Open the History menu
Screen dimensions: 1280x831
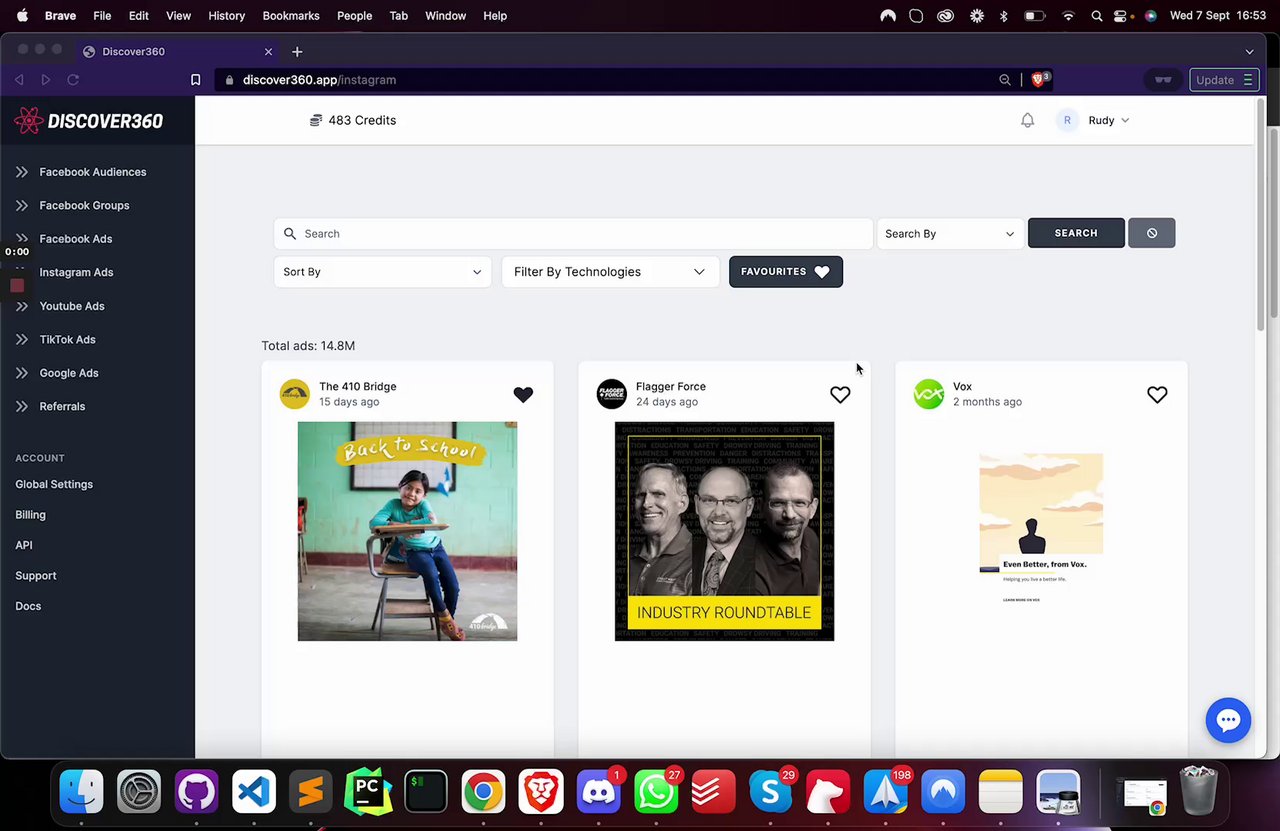click(226, 16)
